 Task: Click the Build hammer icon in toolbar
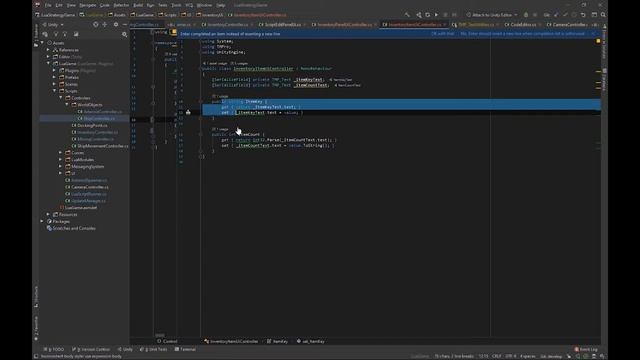(x=407, y=15)
